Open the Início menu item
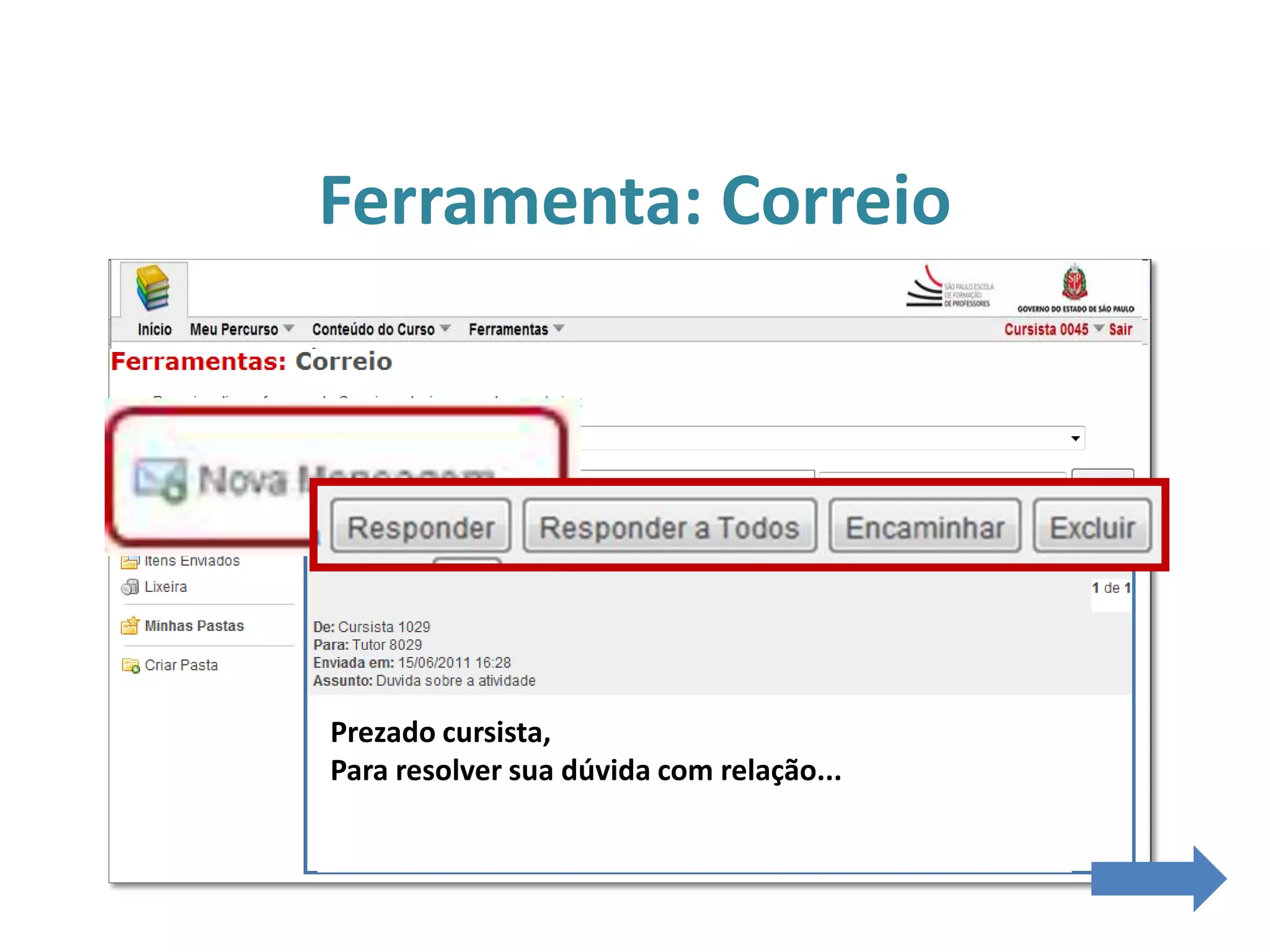Image resolution: width=1270 pixels, height=952 pixels. pyautogui.click(x=154, y=329)
